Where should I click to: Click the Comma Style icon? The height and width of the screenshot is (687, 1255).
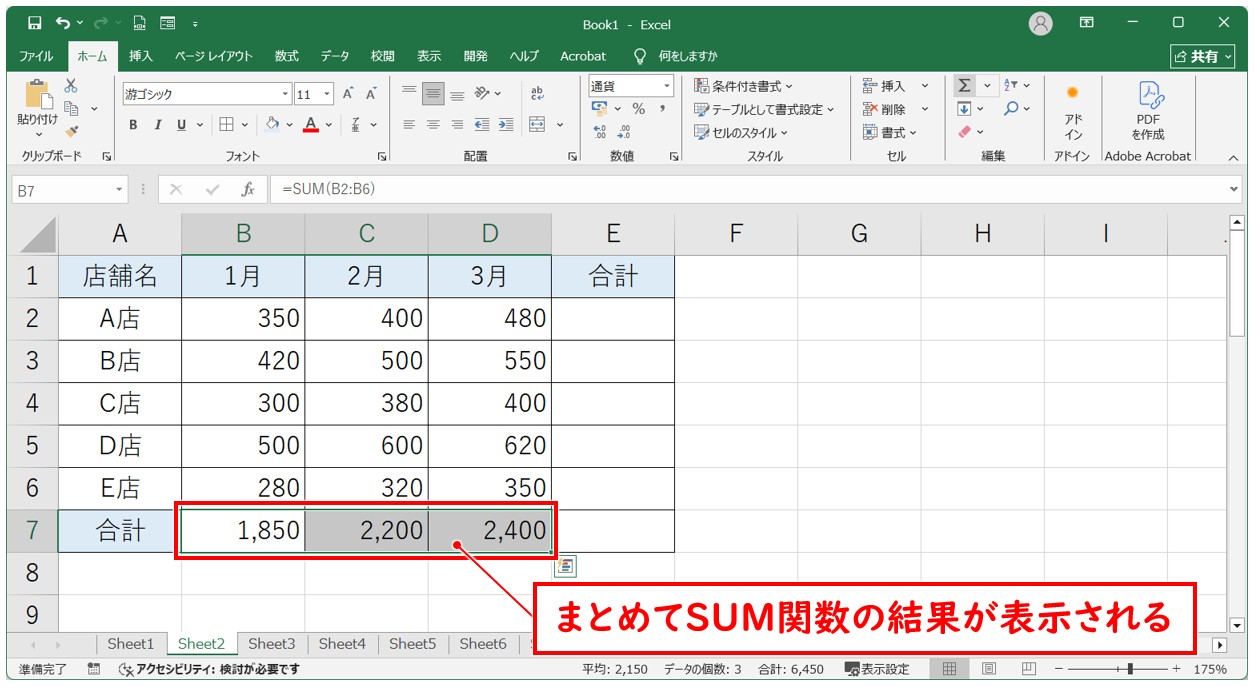(x=662, y=109)
